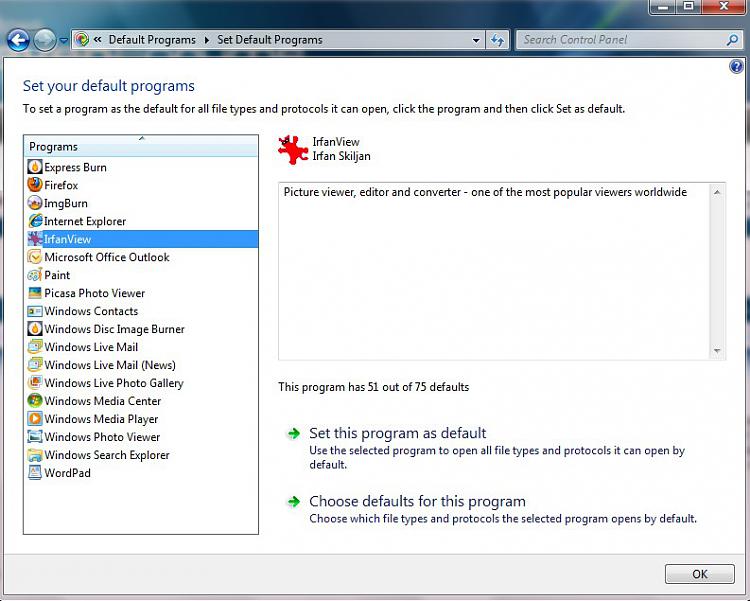750x601 pixels.
Task: Select Windows Media Player entry
Action: [x=101, y=419]
